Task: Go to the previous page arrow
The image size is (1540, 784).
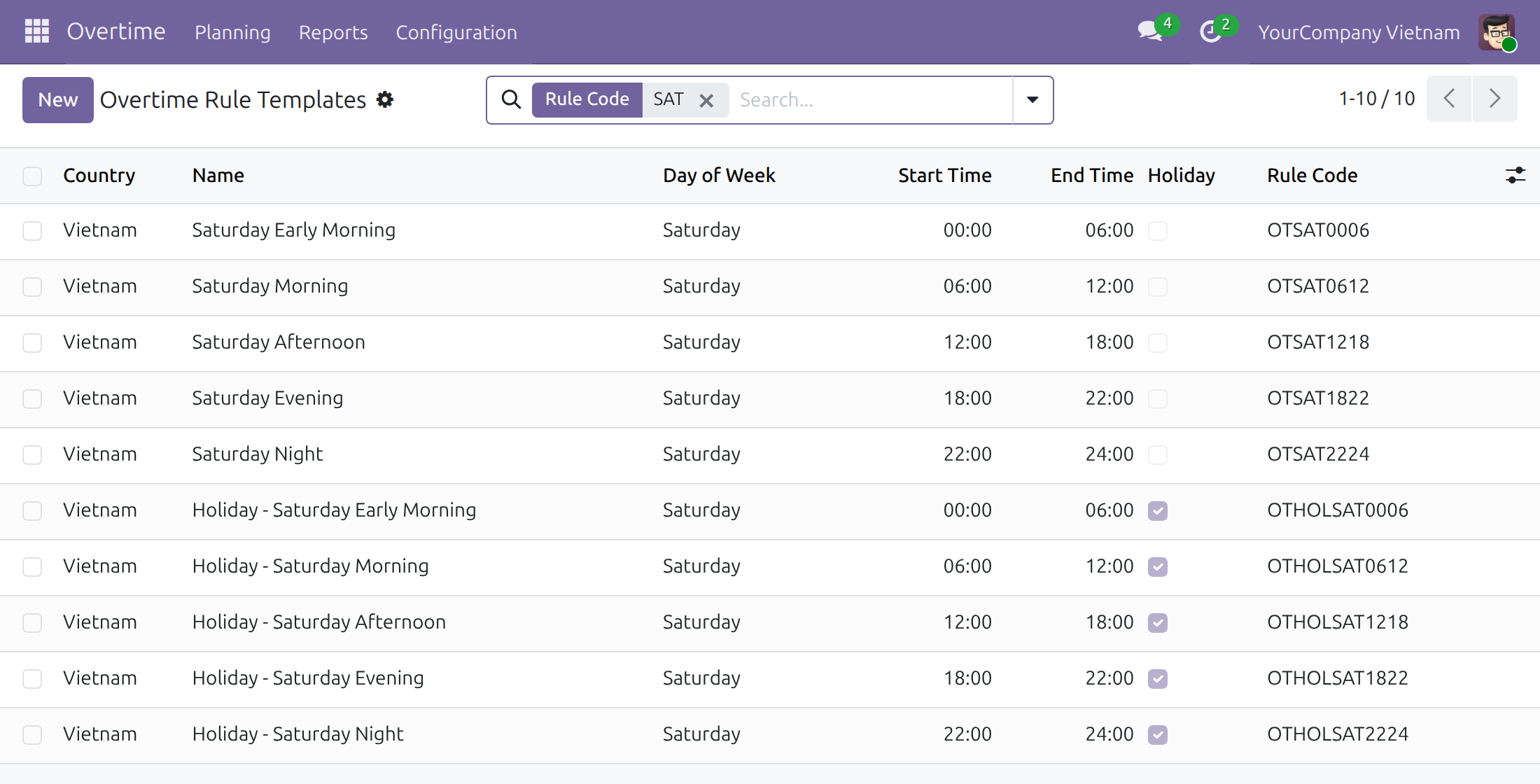Action: 1449,99
